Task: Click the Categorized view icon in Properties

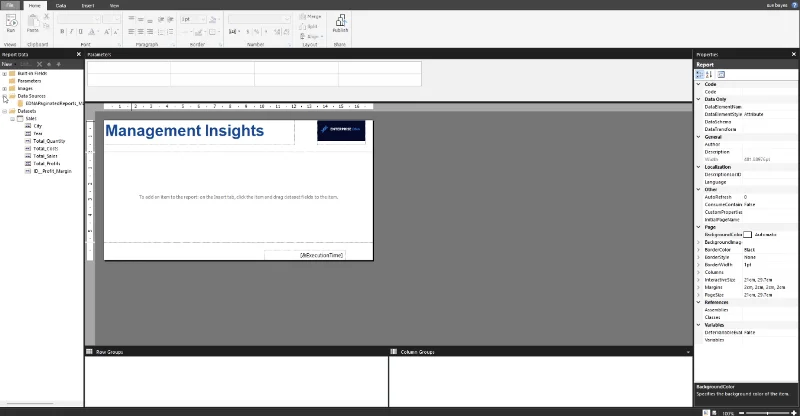Action: click(699, 75)
